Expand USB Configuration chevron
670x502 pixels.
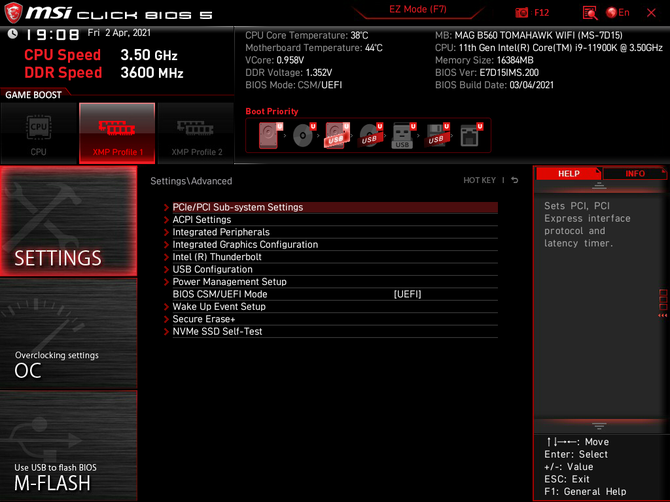coord(167,269)
